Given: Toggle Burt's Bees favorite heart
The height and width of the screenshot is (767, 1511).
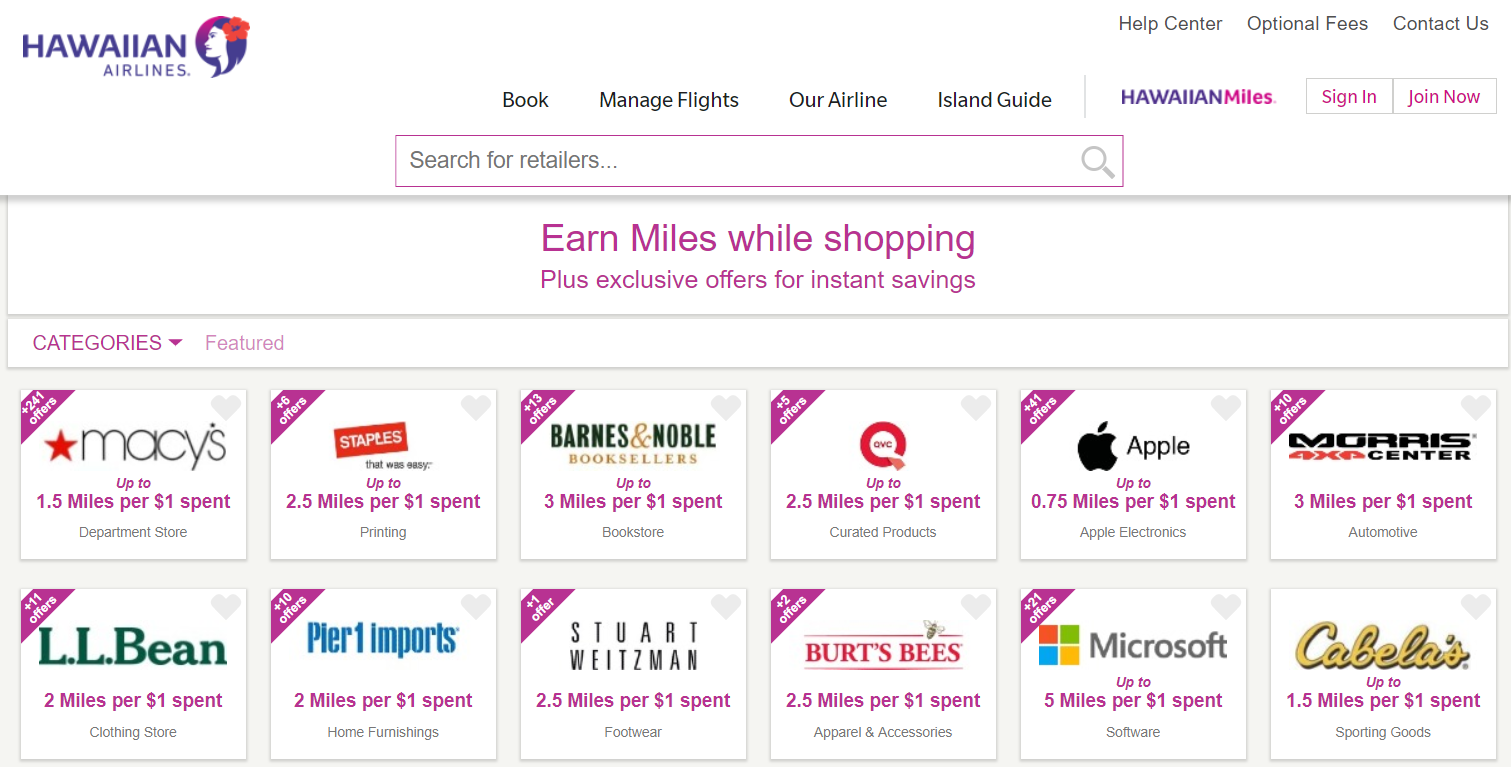Looking at the screenshot, I should pyautogui.click(x=976, y=606).
